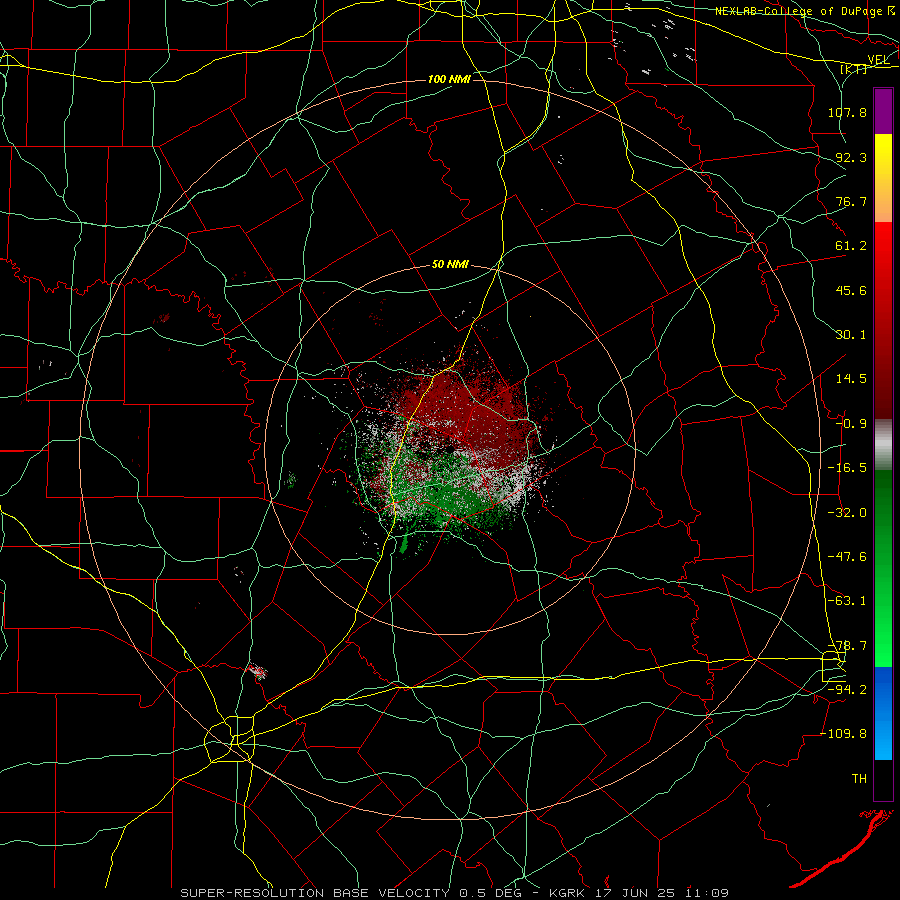Click the 0.5 DEG elevation text
The width and height of the screenshot is (900, 900).
490,893
